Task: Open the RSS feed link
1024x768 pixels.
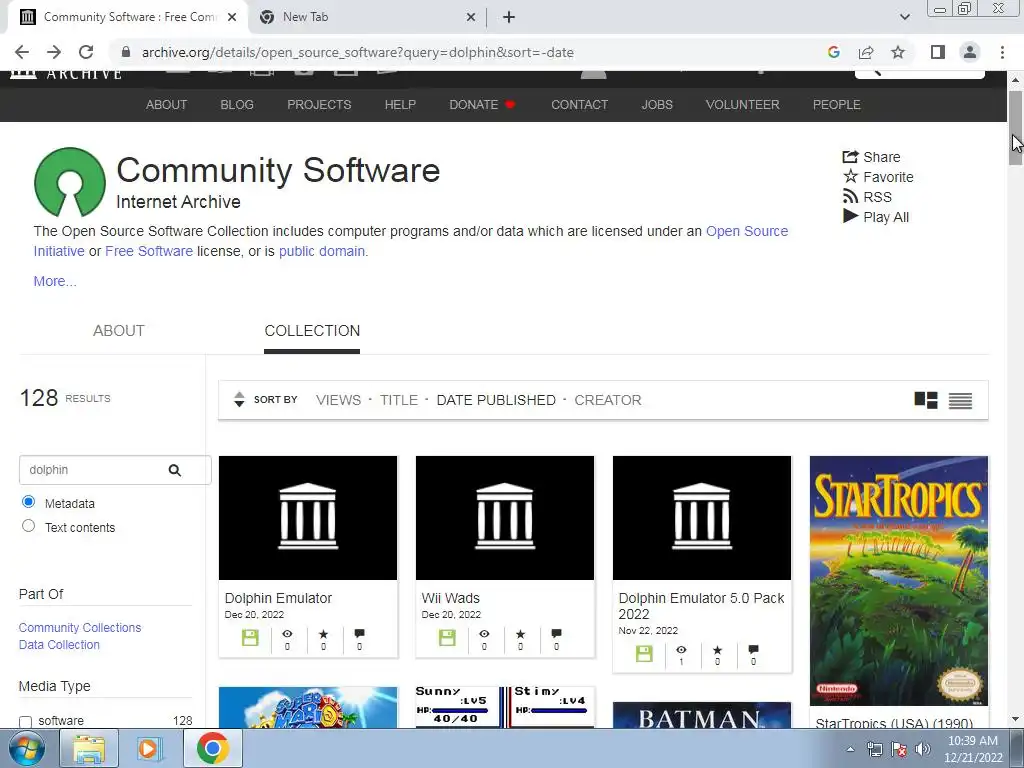Action: tap(867, 197)
